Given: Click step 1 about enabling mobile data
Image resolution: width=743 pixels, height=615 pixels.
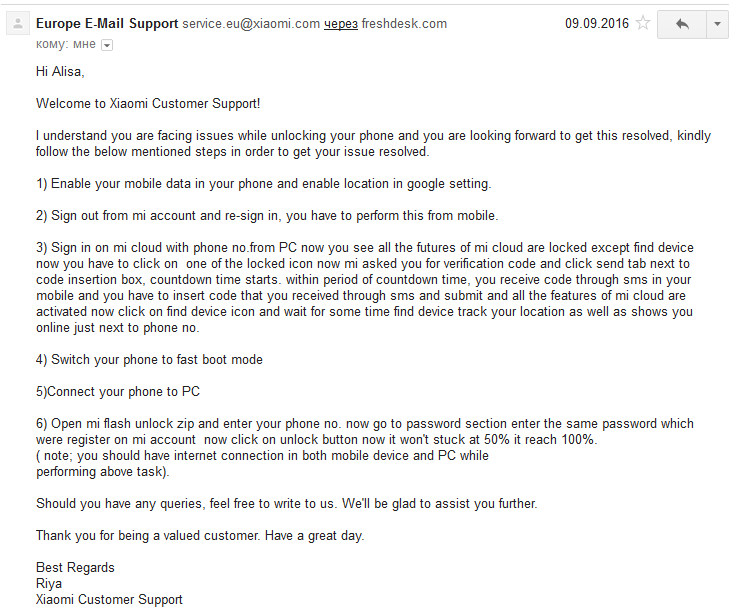Looking at the screenshot, I should tap(263, 183).
